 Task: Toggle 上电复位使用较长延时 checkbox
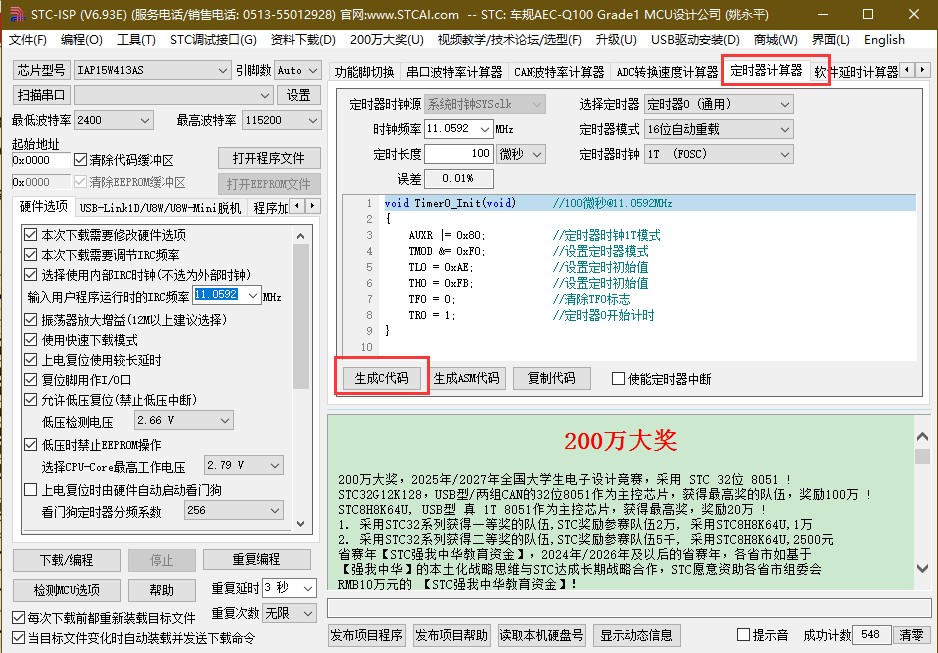click(x=31, y=360)
